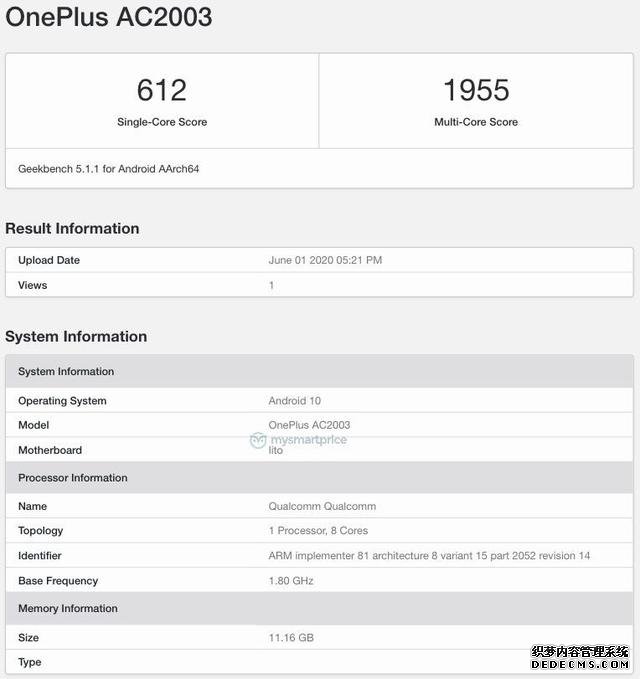Click the Model row label
Screen dimensions: 640x679
coord(33,425)
